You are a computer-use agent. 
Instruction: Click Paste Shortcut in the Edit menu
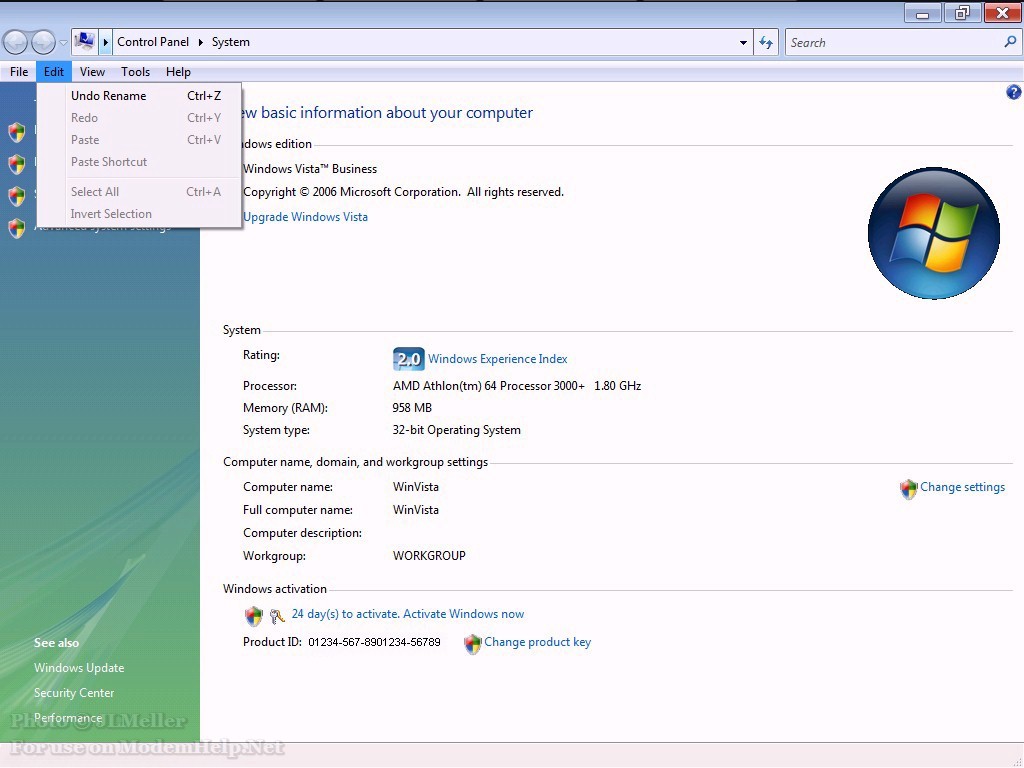coord(140,162)
